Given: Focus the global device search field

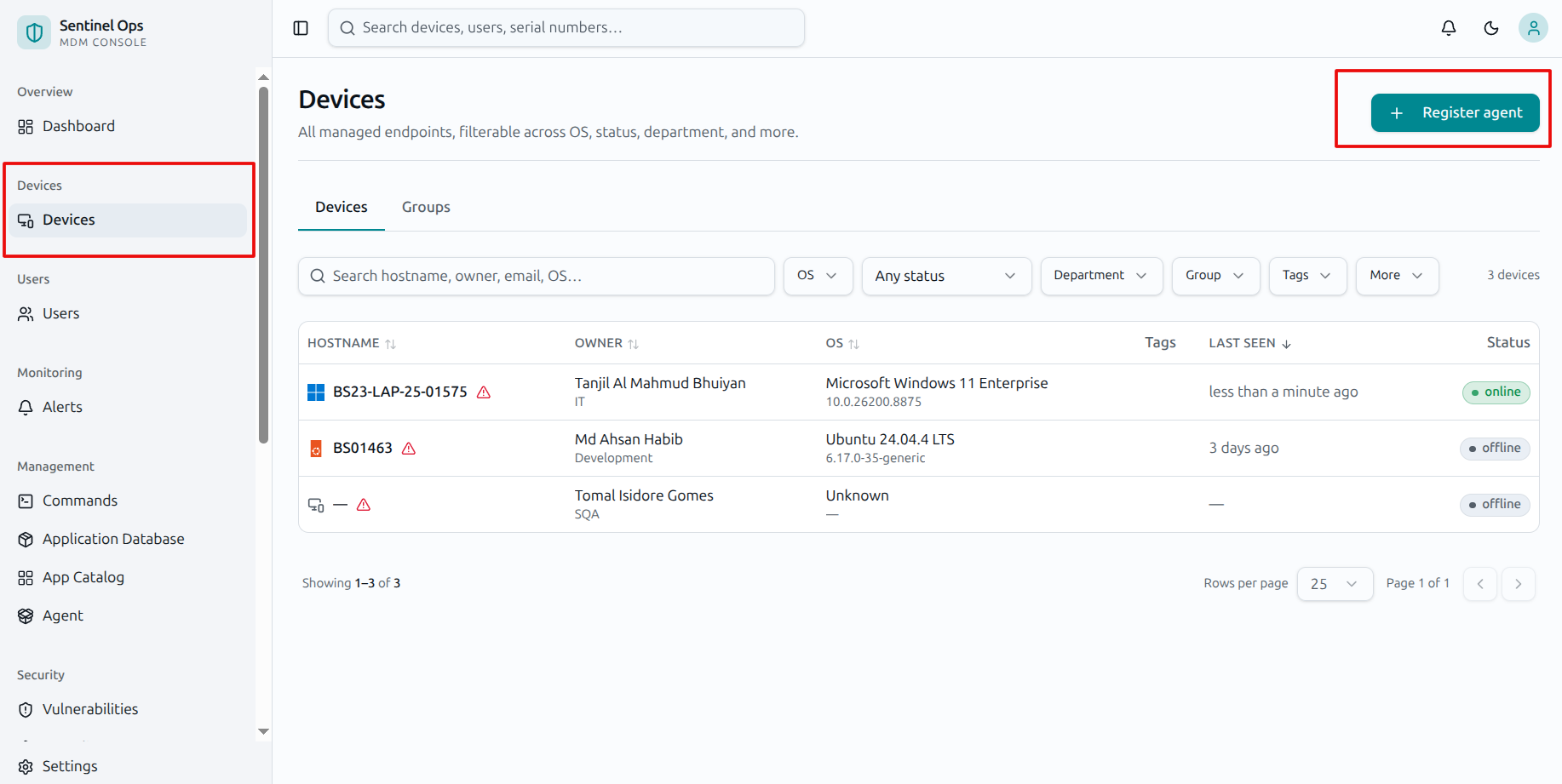Looking at the screenshot, I should [x=566, y=28].
